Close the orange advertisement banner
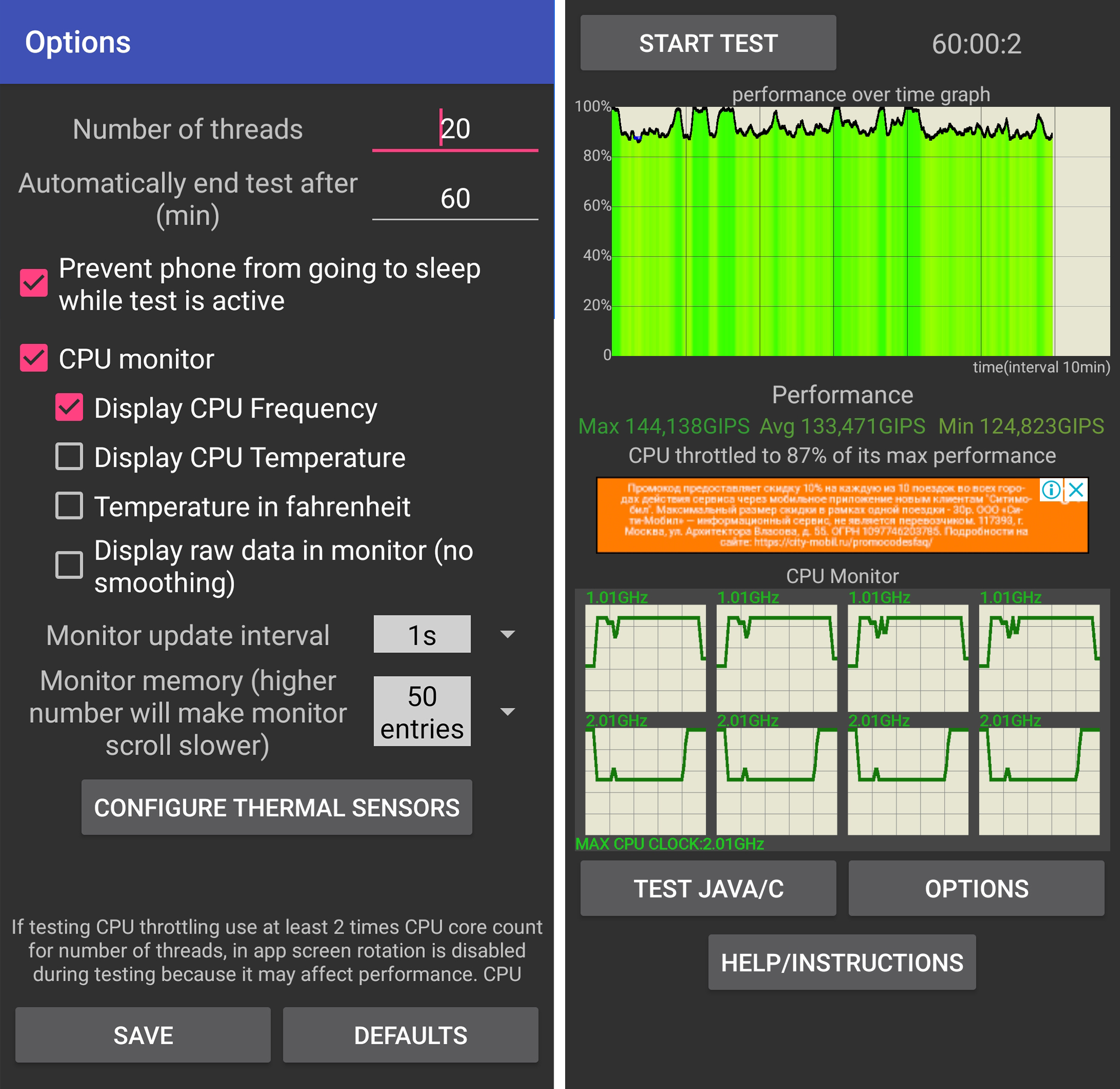1120x1089 pixels. click(x=1076, y=490)
